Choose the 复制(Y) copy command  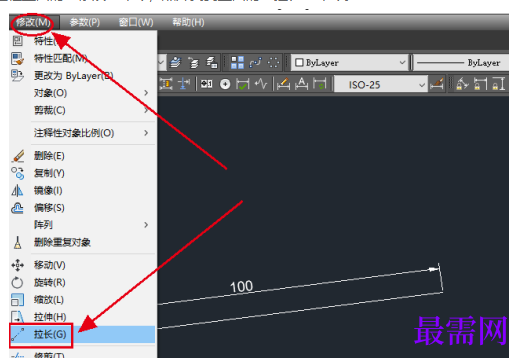click(x=83, y=173)
